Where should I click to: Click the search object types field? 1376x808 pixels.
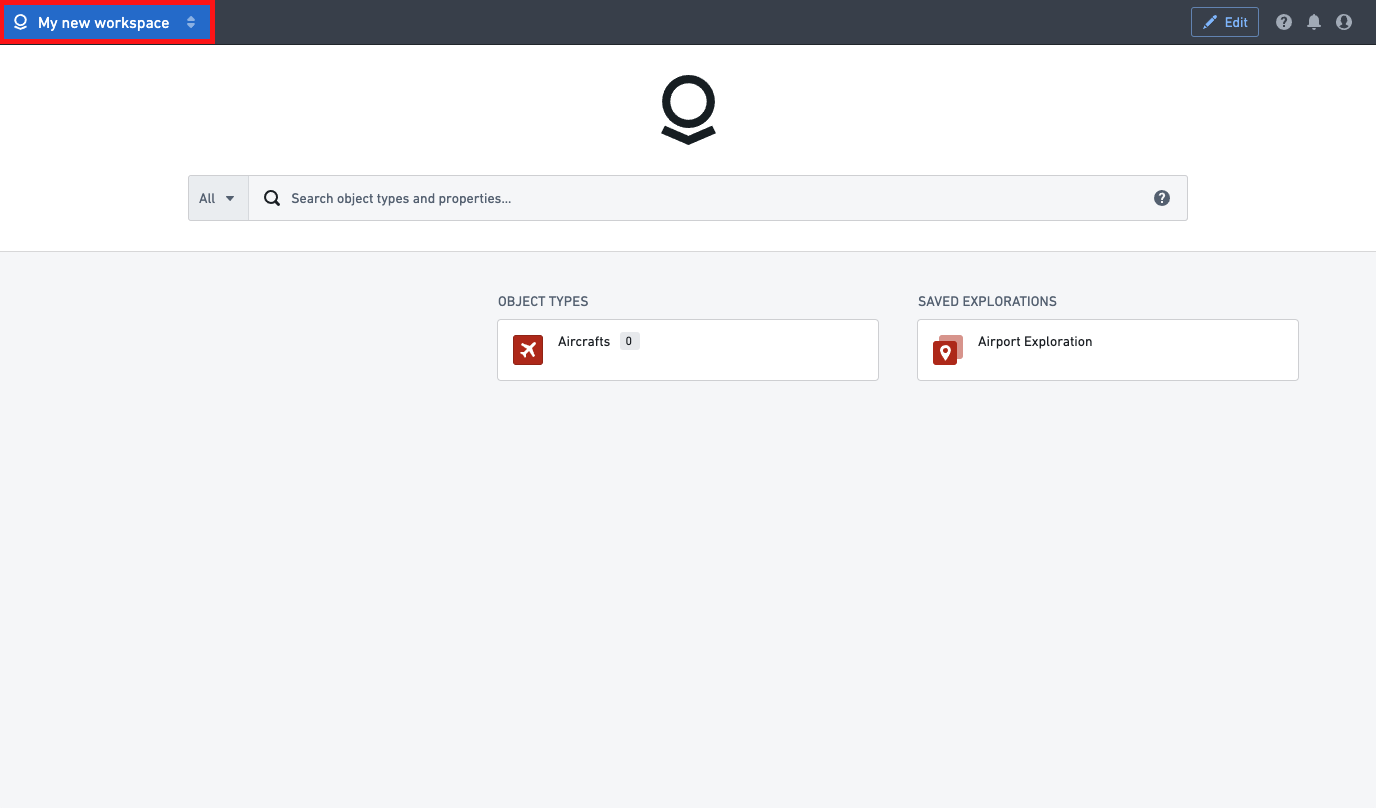717,198
